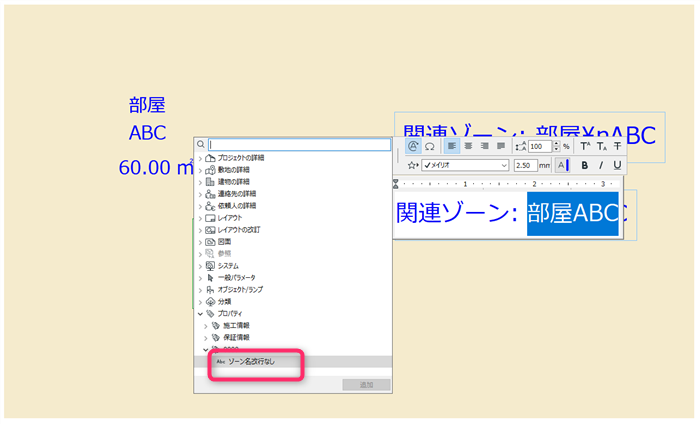The width and height of the screenshot is (700, 424).
Task: Click the line spacing icon
Action: [521, 146]
